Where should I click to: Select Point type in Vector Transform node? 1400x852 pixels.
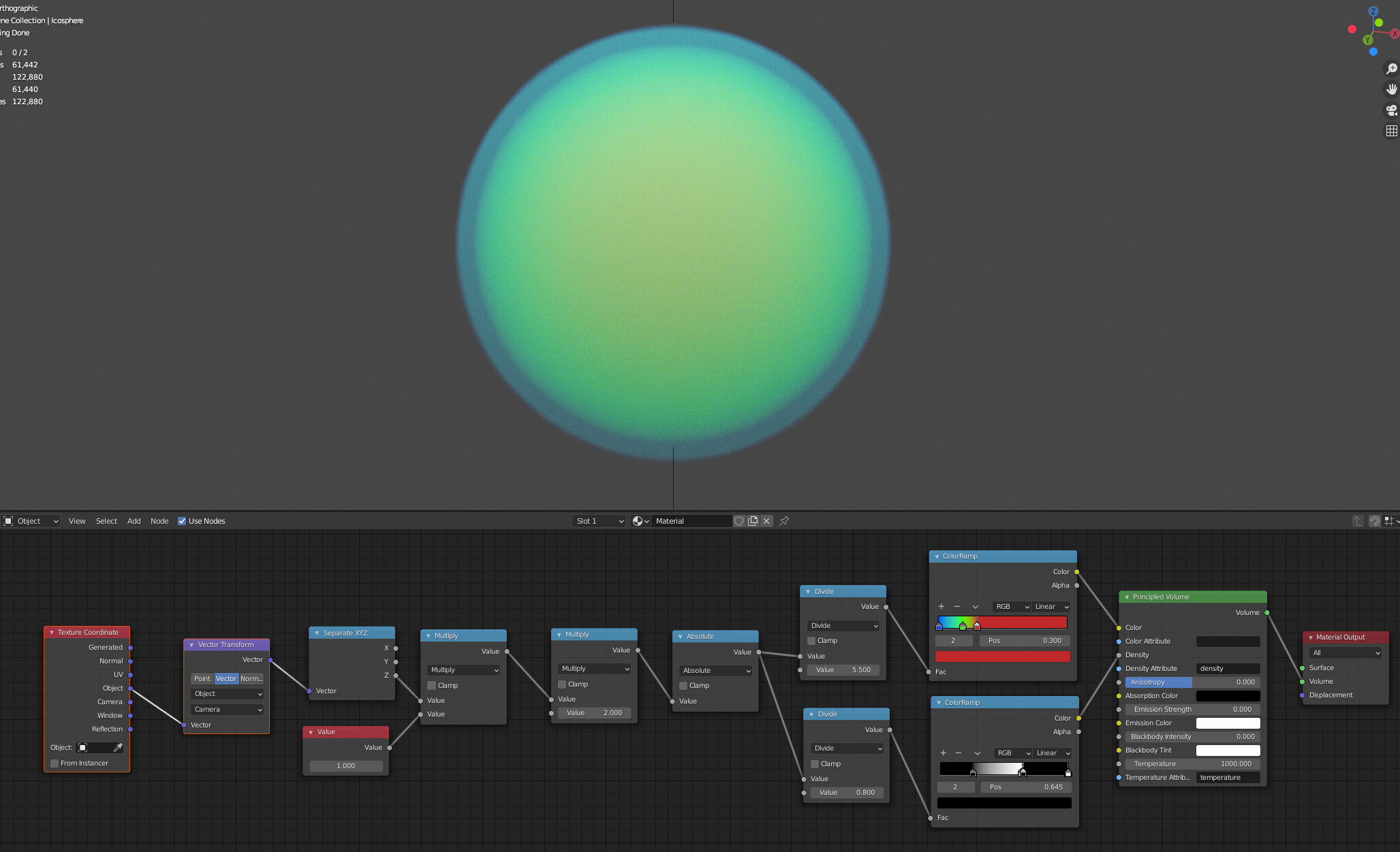click(x=202, y=678)
